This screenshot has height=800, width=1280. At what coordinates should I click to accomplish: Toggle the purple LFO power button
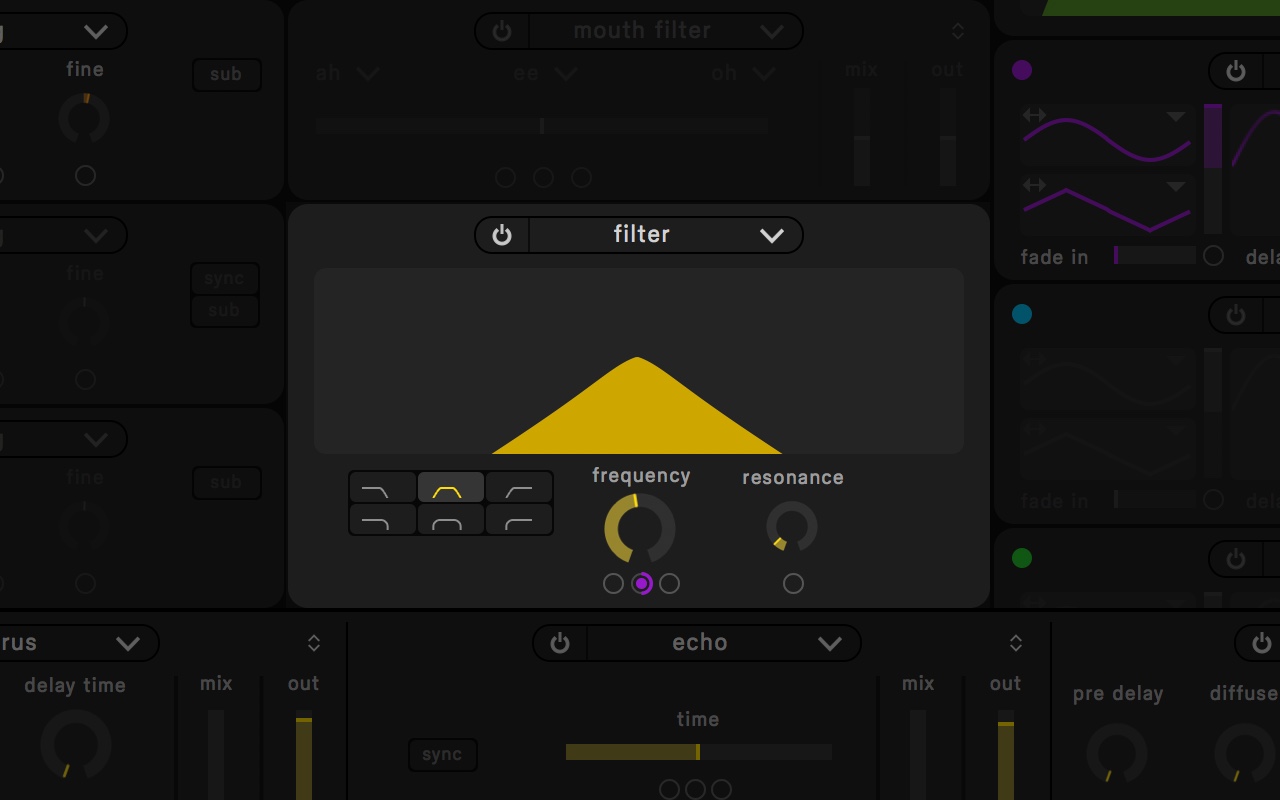(1236, 71)
